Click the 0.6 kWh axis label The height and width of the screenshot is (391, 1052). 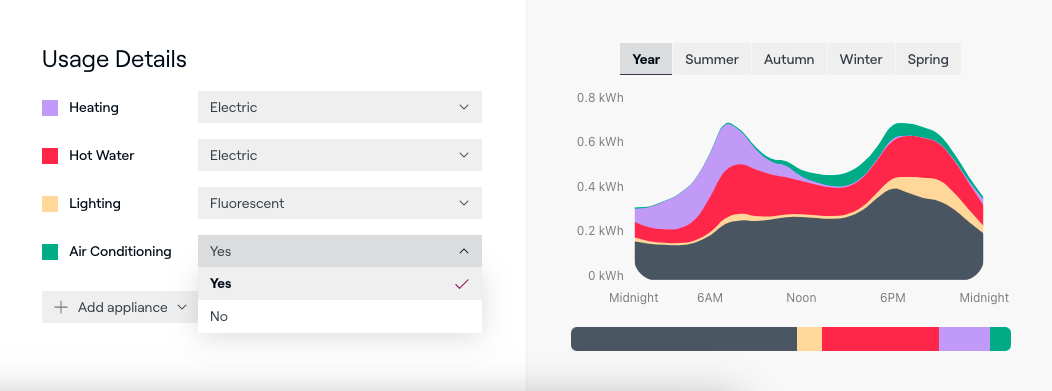[600, 142]
